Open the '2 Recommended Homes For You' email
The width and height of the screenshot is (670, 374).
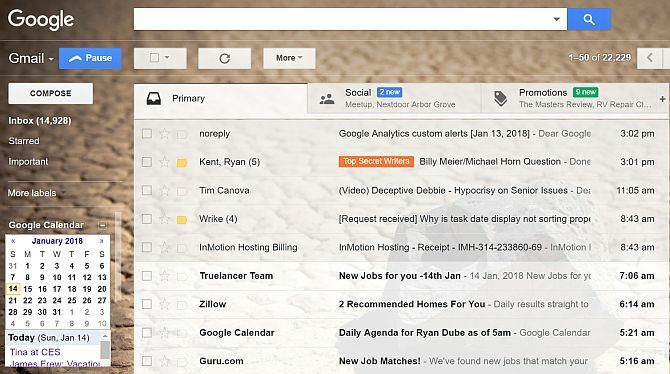tap(412, 304)
